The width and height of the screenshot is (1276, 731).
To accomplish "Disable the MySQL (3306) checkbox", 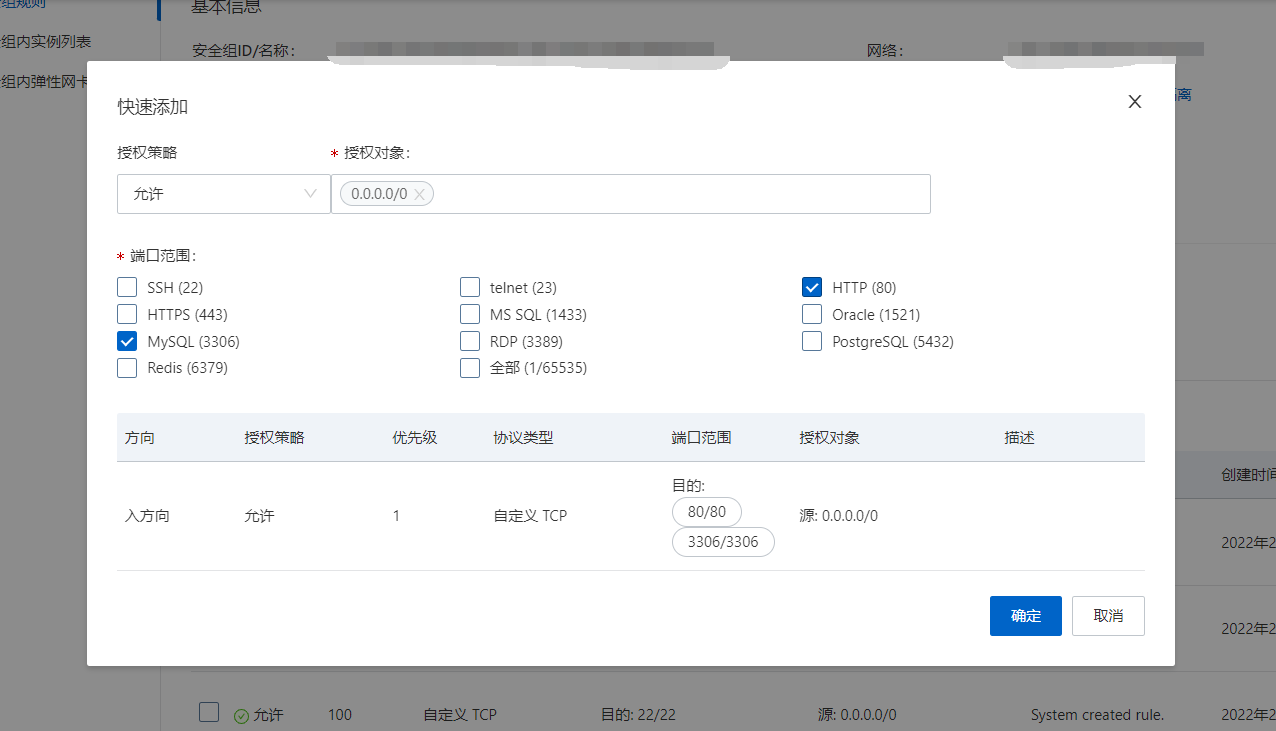I will [127, 340].
